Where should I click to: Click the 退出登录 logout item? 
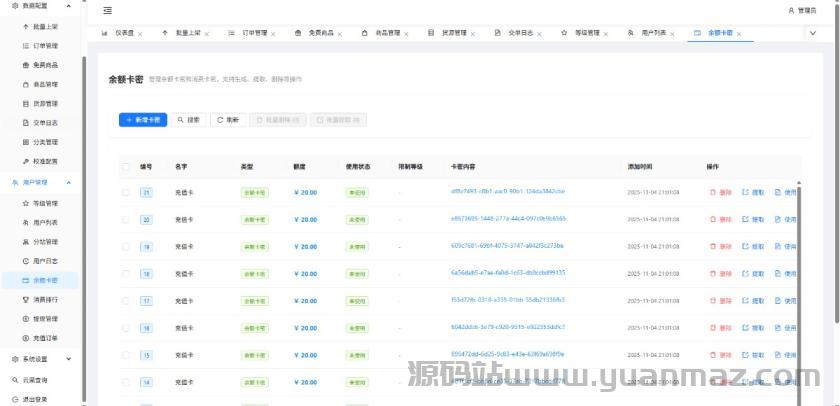(34, 399)
